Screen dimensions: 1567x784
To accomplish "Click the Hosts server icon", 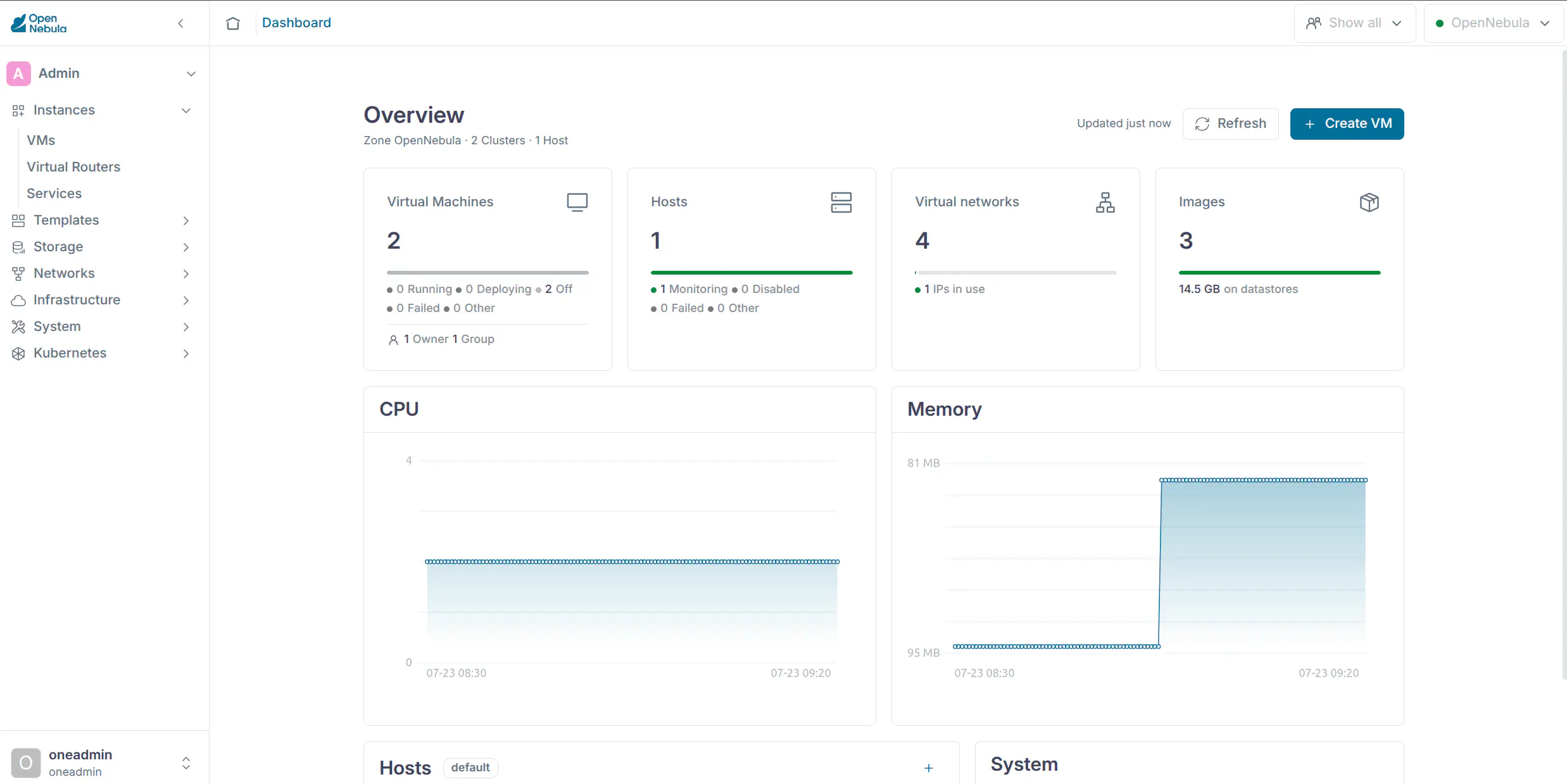I will 841,202.
